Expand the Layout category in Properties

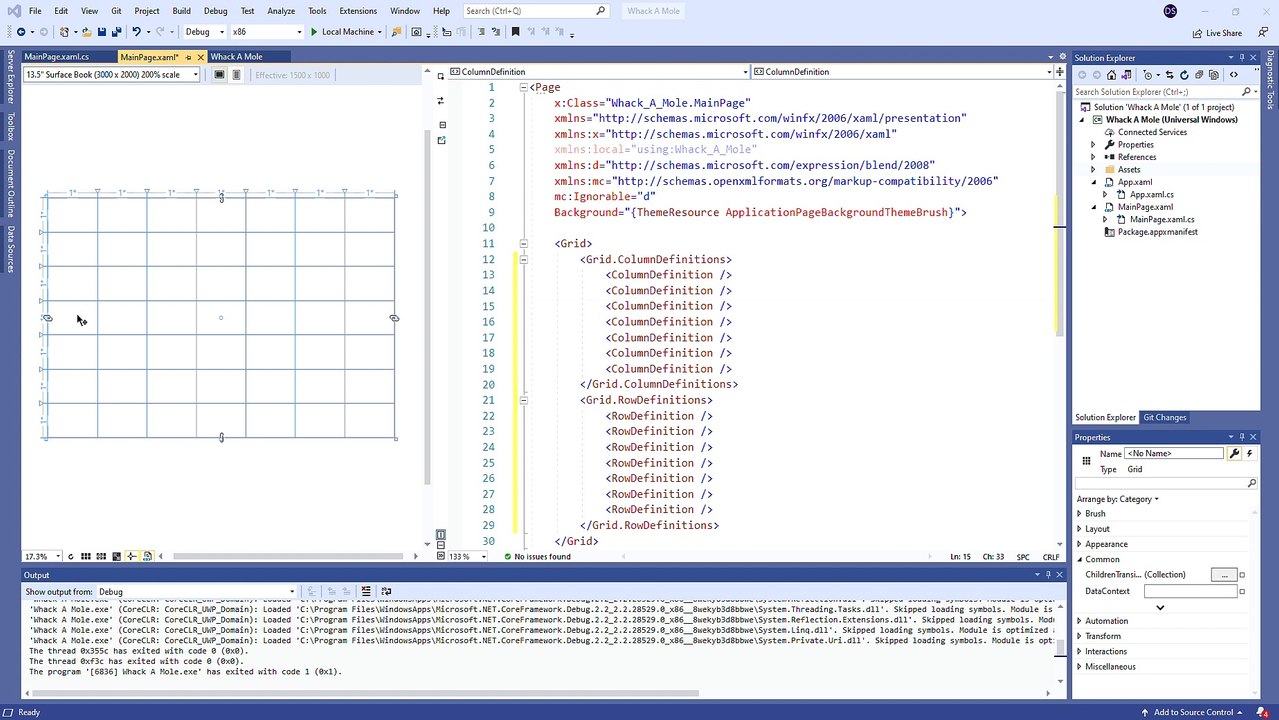coord(1079,528)
